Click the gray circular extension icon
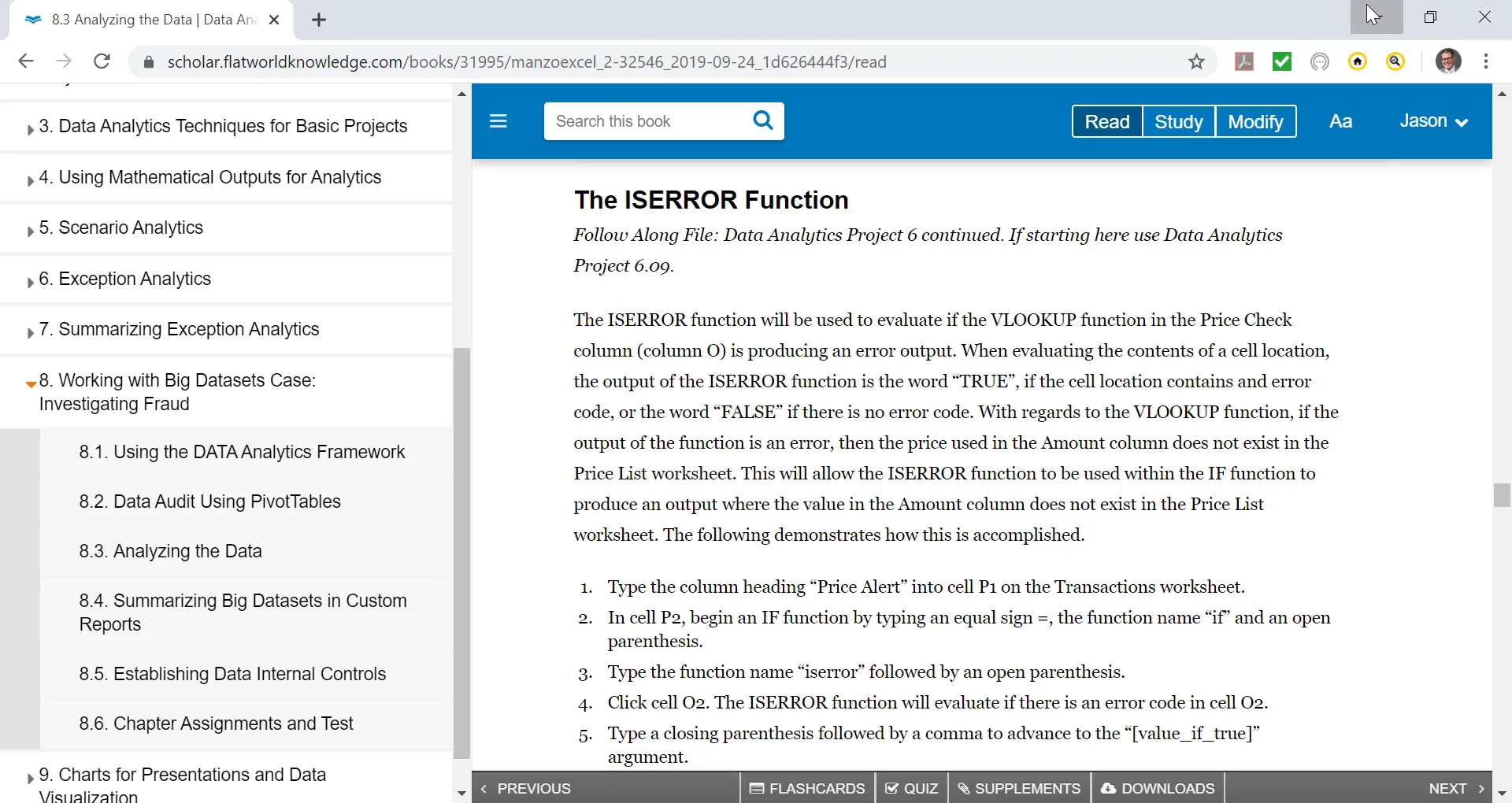 (x=1320, y=61)
